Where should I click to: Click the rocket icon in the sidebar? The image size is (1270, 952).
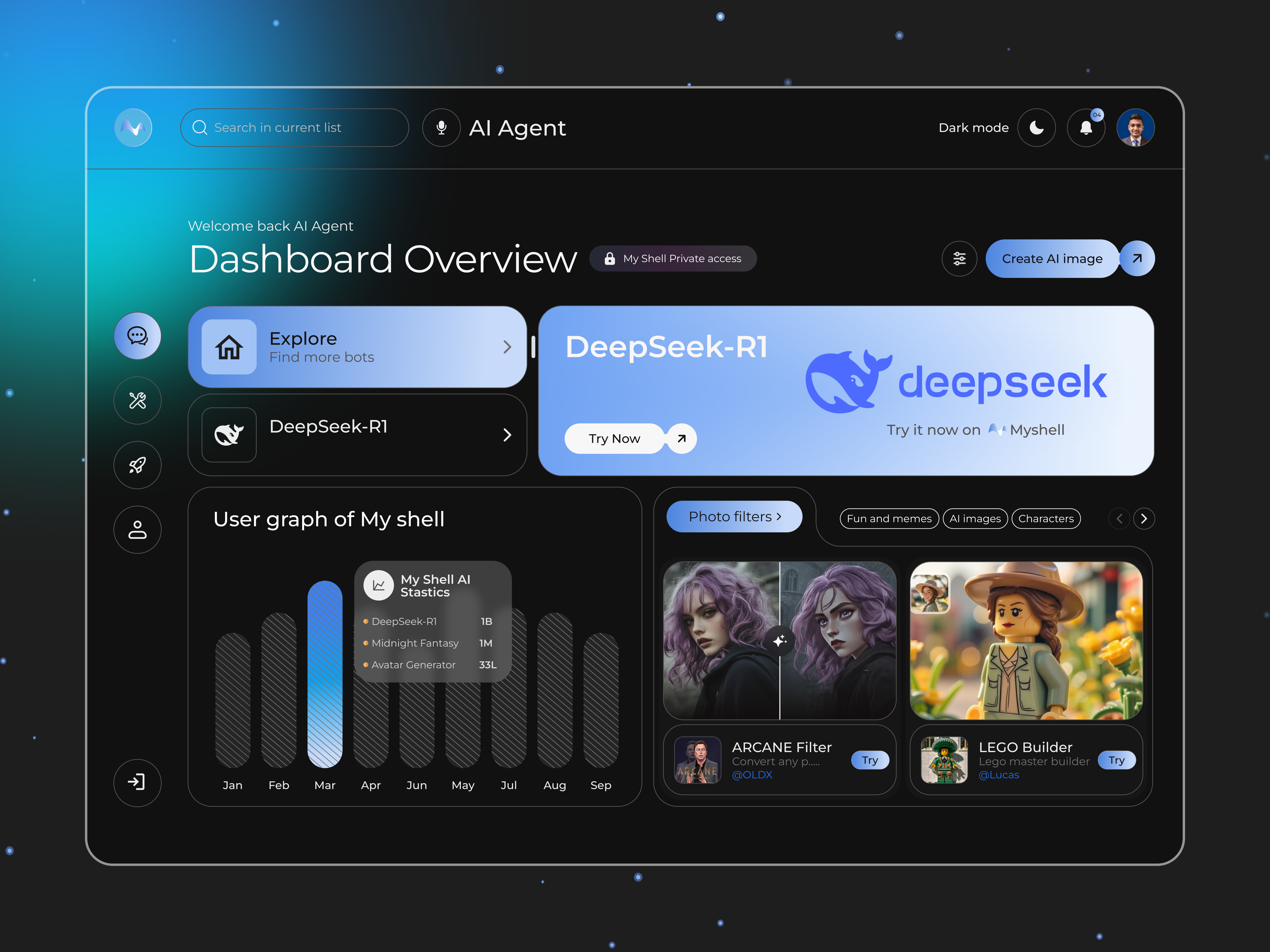tap(137, 465)
